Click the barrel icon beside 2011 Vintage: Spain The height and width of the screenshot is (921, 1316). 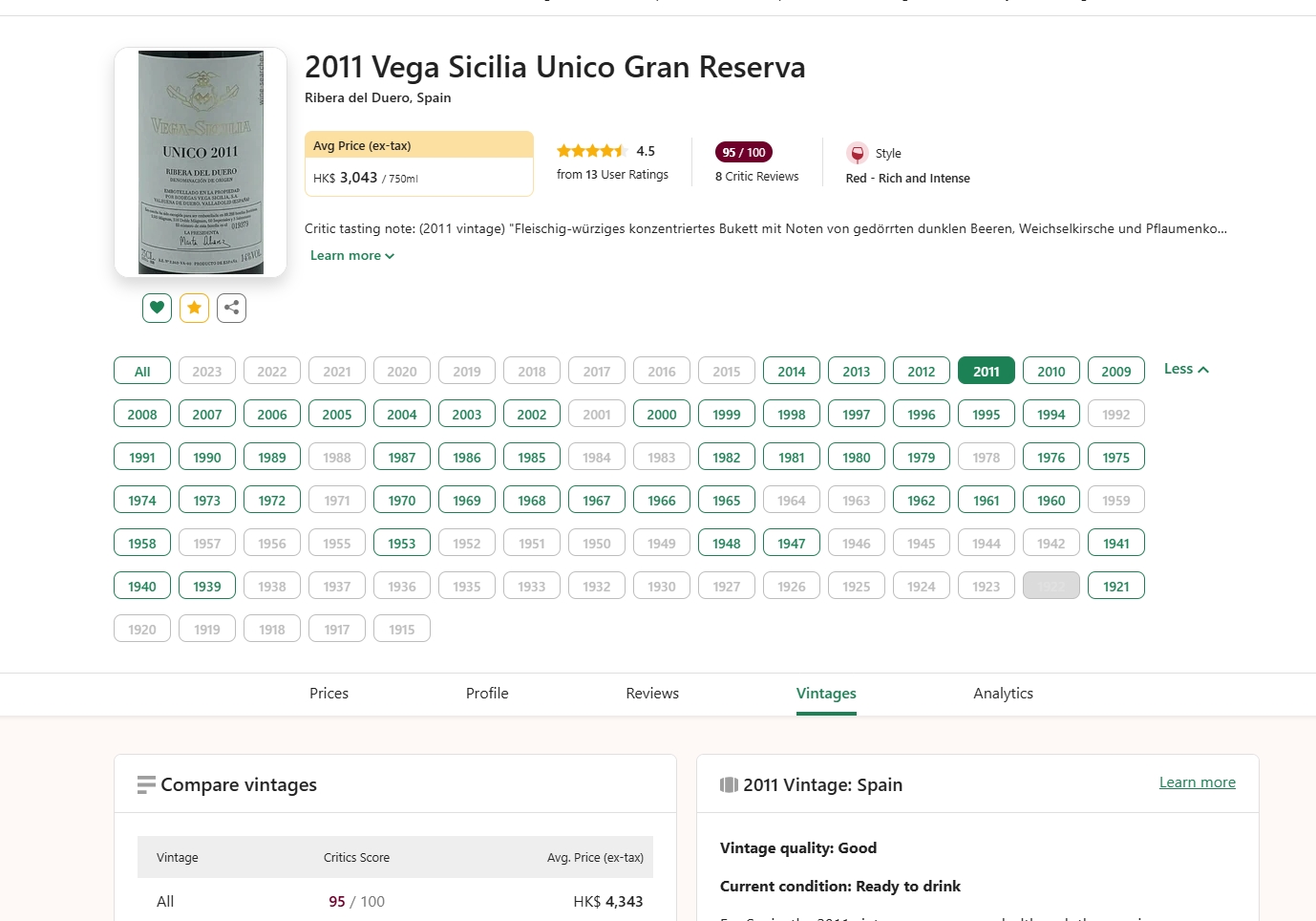(729, 784)
